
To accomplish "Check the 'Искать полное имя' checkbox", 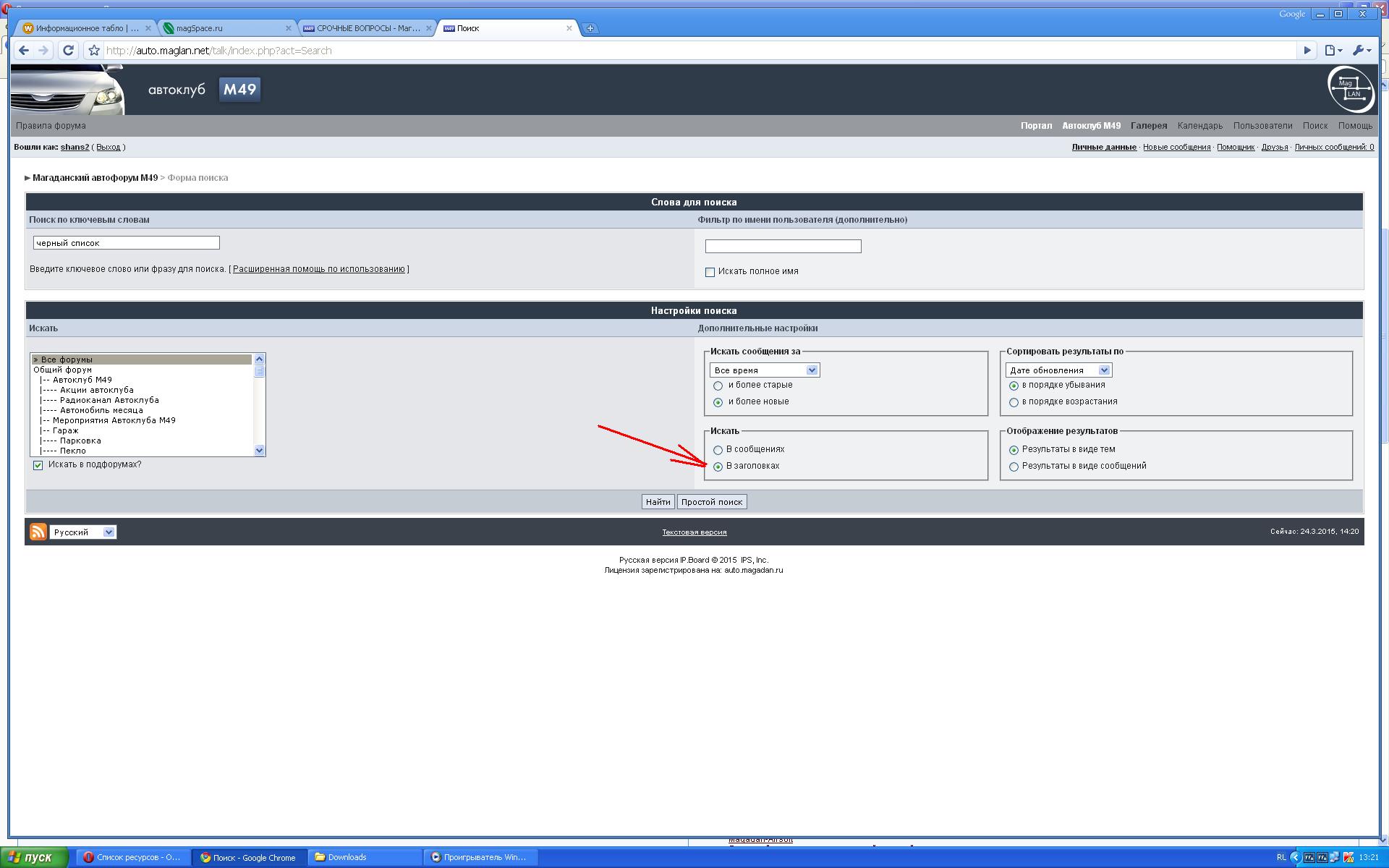I will click(x=710, y=272).
